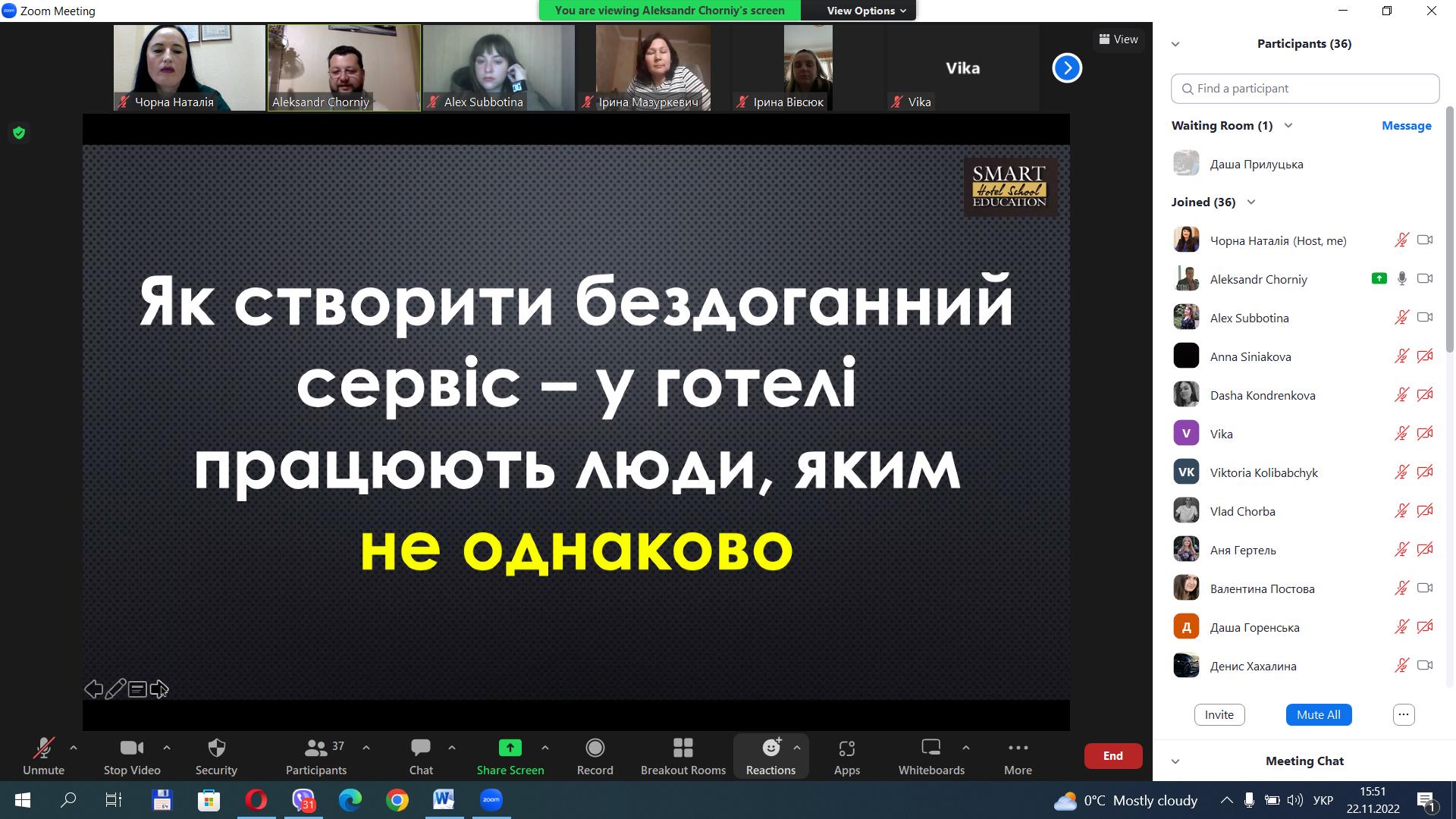Expand Waiting Room (1) chevron
Screen dimensions: 1456x819
click(1288, 126)
